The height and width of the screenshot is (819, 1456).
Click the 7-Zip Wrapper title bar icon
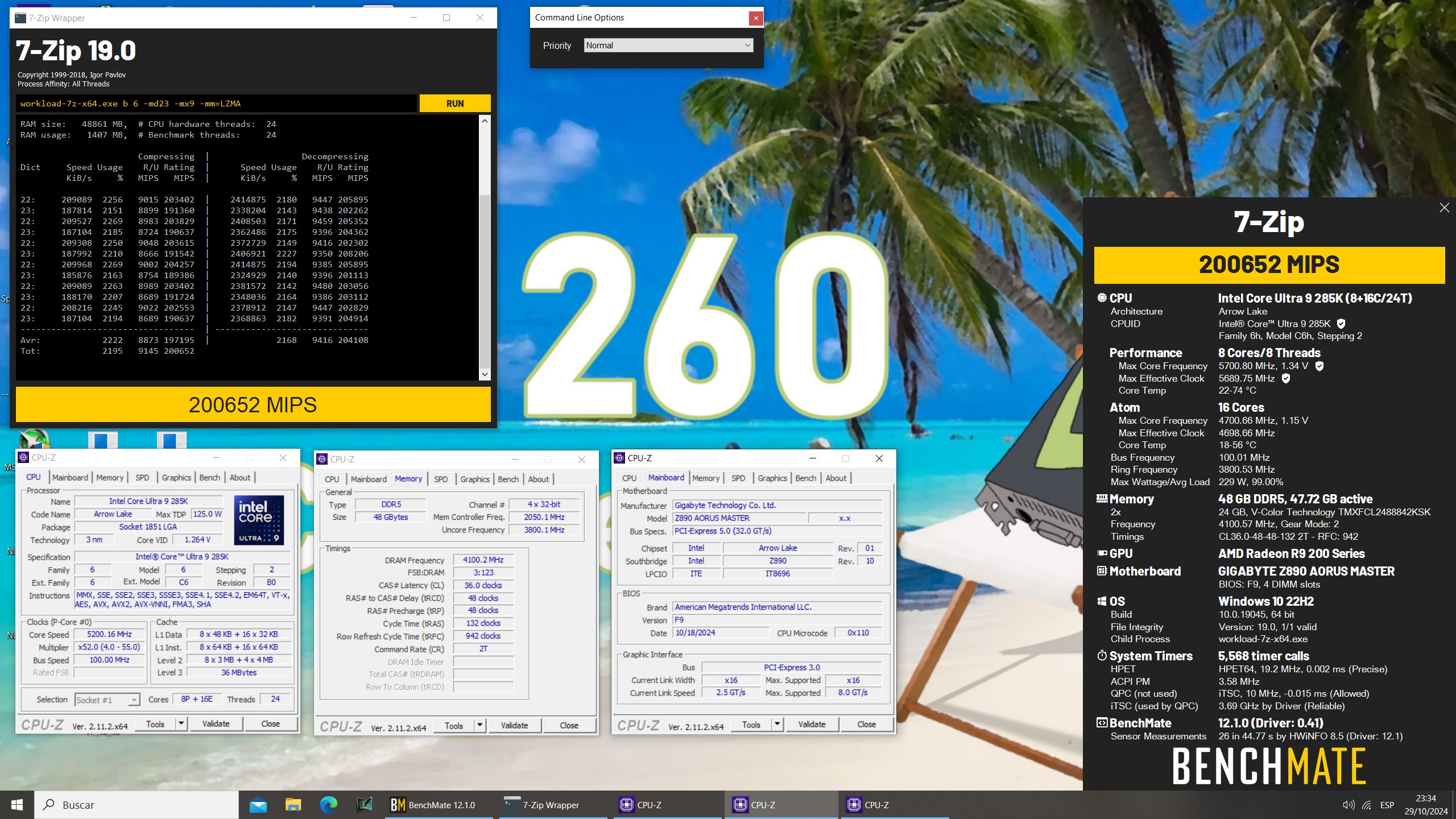pyautogui.click(x=20, y=18)
